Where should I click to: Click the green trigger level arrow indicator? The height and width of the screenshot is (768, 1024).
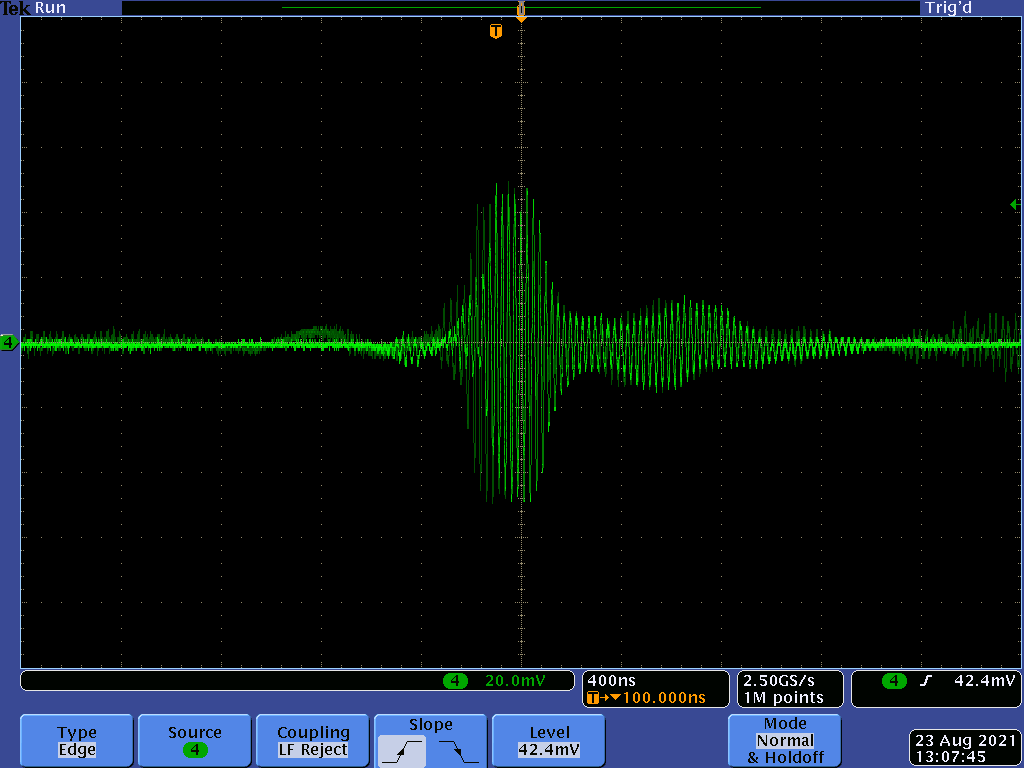[1015, 204]
